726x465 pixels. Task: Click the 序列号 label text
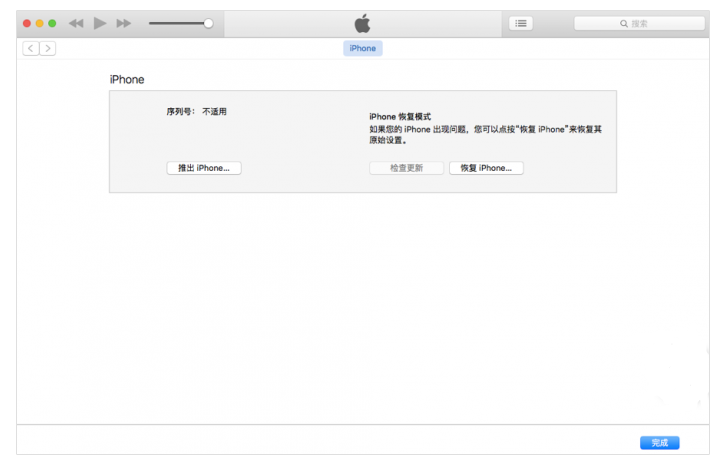click(181, 112)
